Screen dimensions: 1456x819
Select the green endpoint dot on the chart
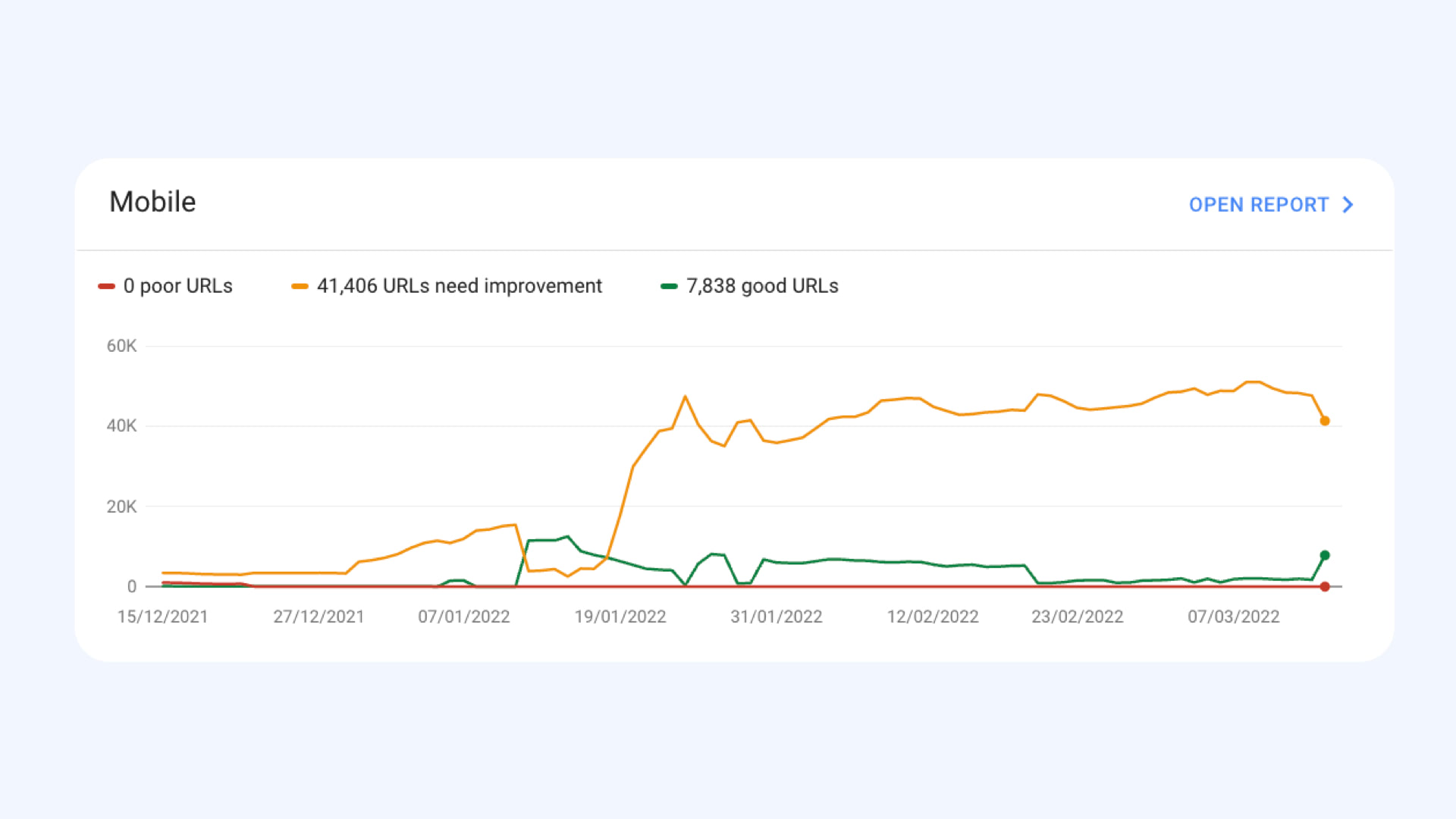[x=1324, y=554]
